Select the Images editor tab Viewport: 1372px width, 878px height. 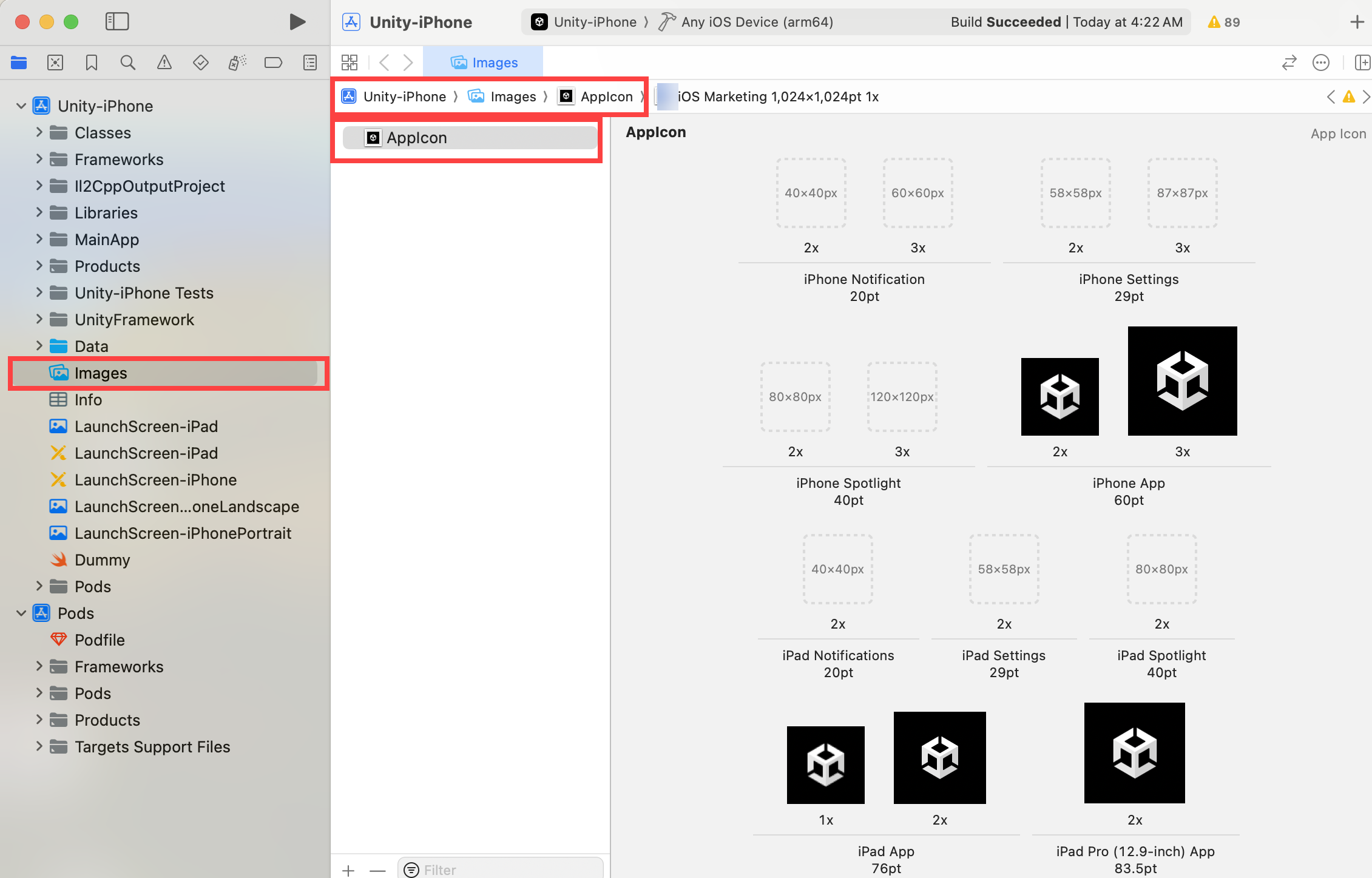pos(483,62)
